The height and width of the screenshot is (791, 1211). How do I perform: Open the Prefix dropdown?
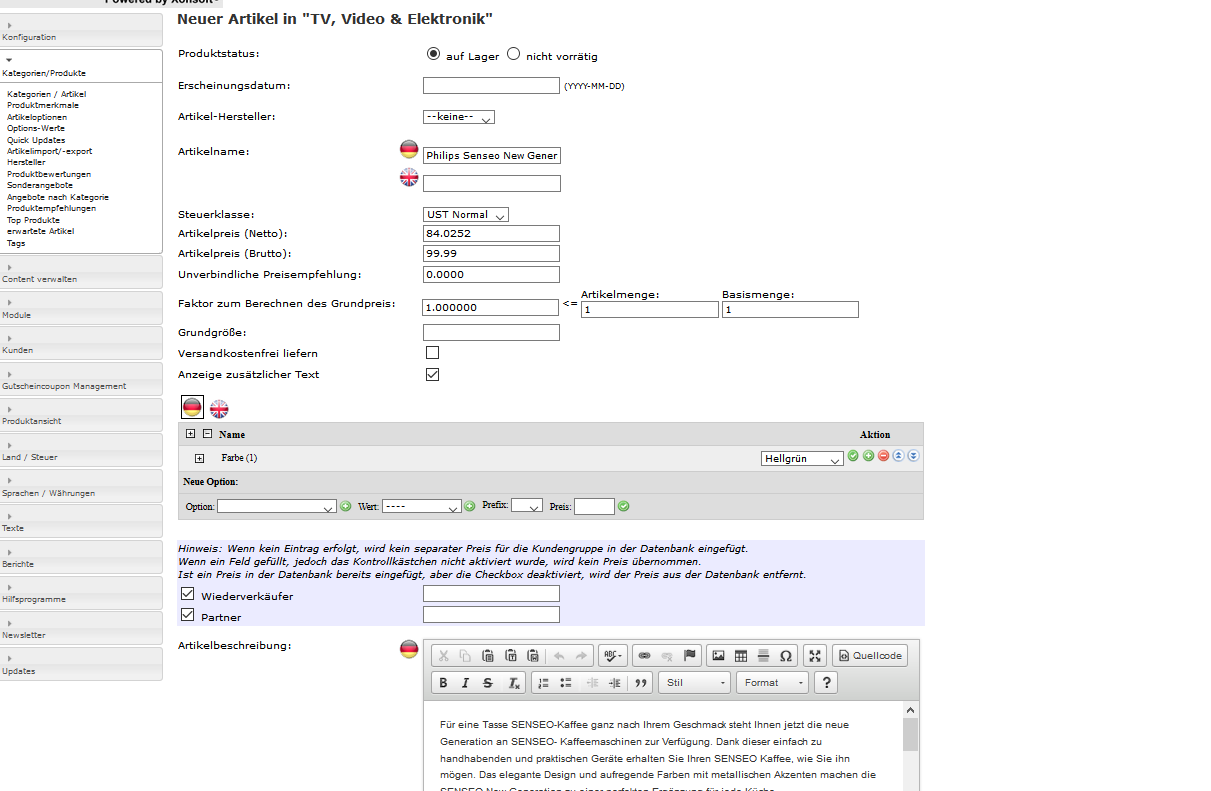527,507
